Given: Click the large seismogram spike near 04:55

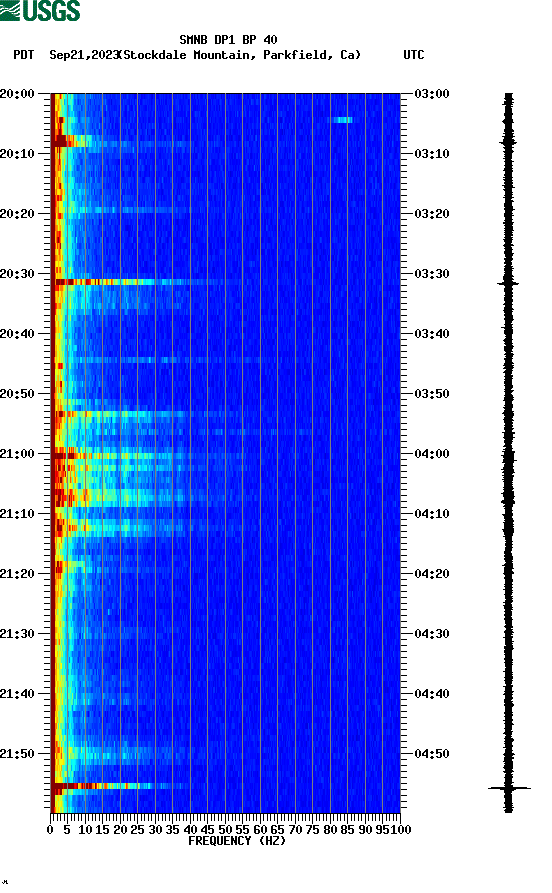Looking at the screenshot, I should pyautogui.click(x=509, y=788).
